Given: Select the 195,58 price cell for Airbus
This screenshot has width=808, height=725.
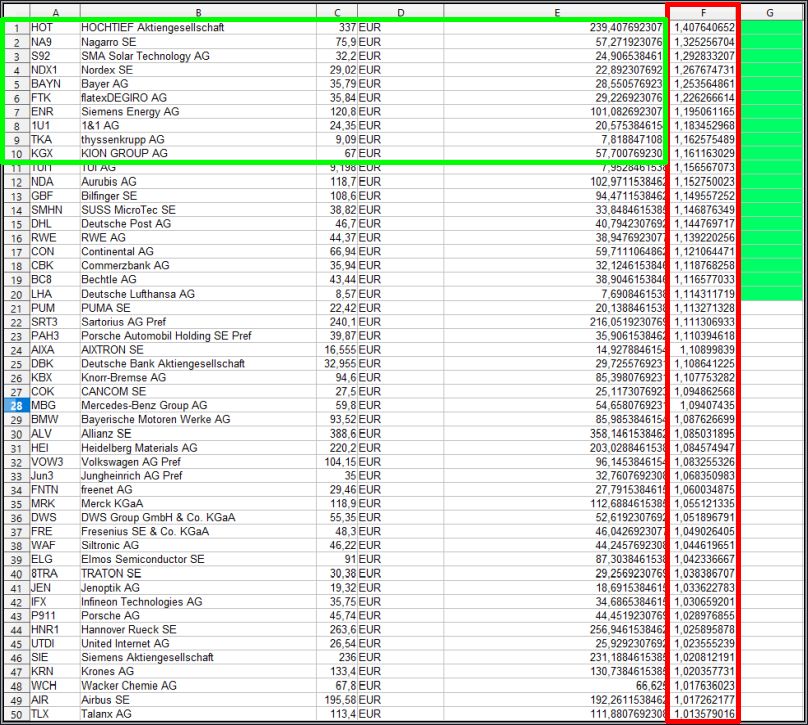Looking at the screenshot, I should 337,701.
